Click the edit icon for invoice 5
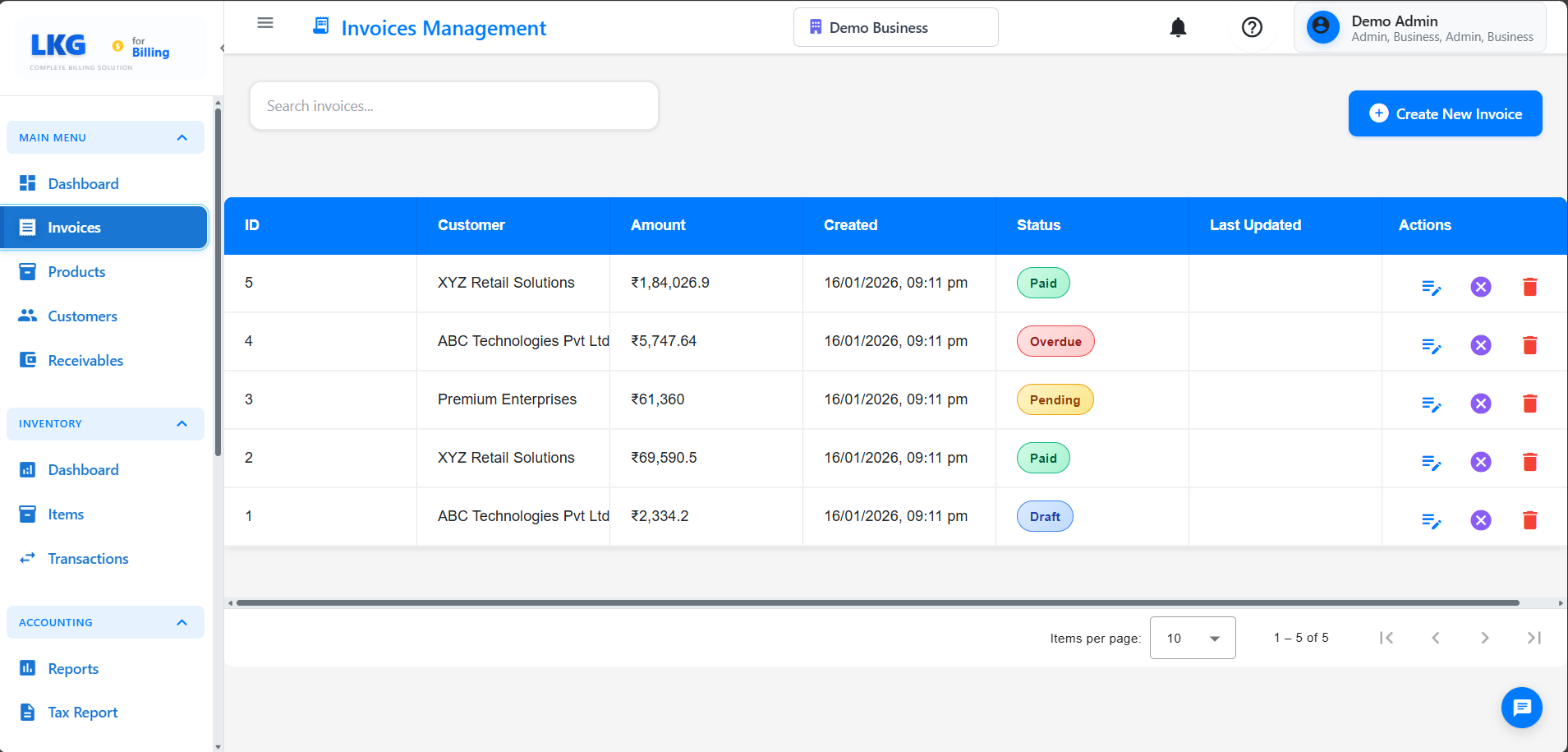Screen dimensions: 1568x752 (x=1432, y=288)
